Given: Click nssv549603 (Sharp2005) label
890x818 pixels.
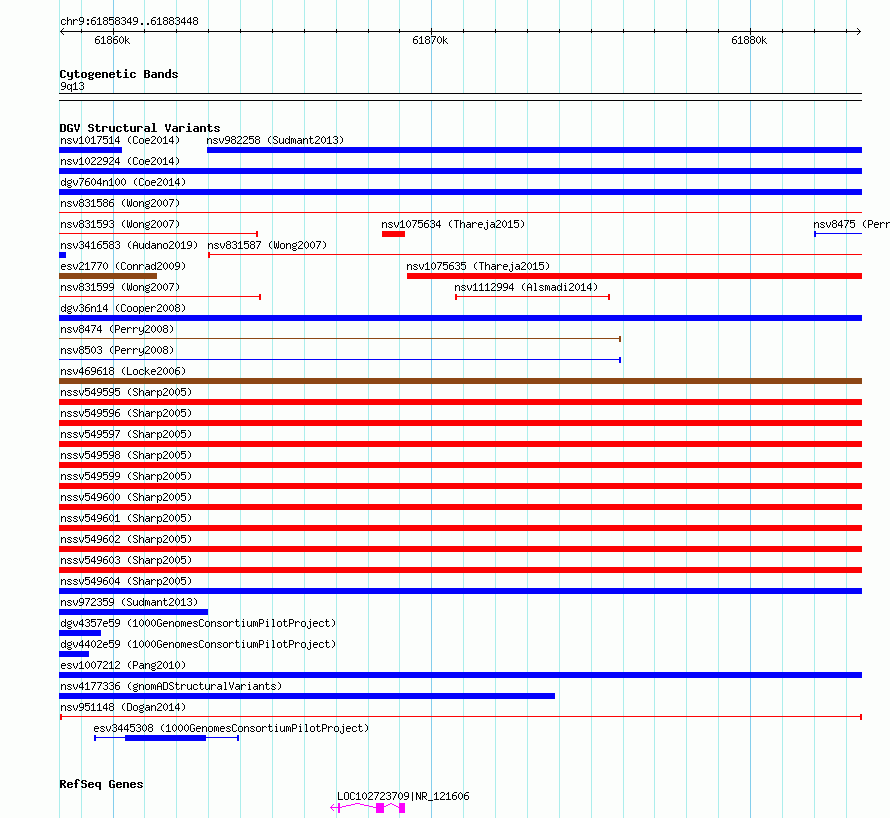Looking at the screenshot, I should (126, 560).
